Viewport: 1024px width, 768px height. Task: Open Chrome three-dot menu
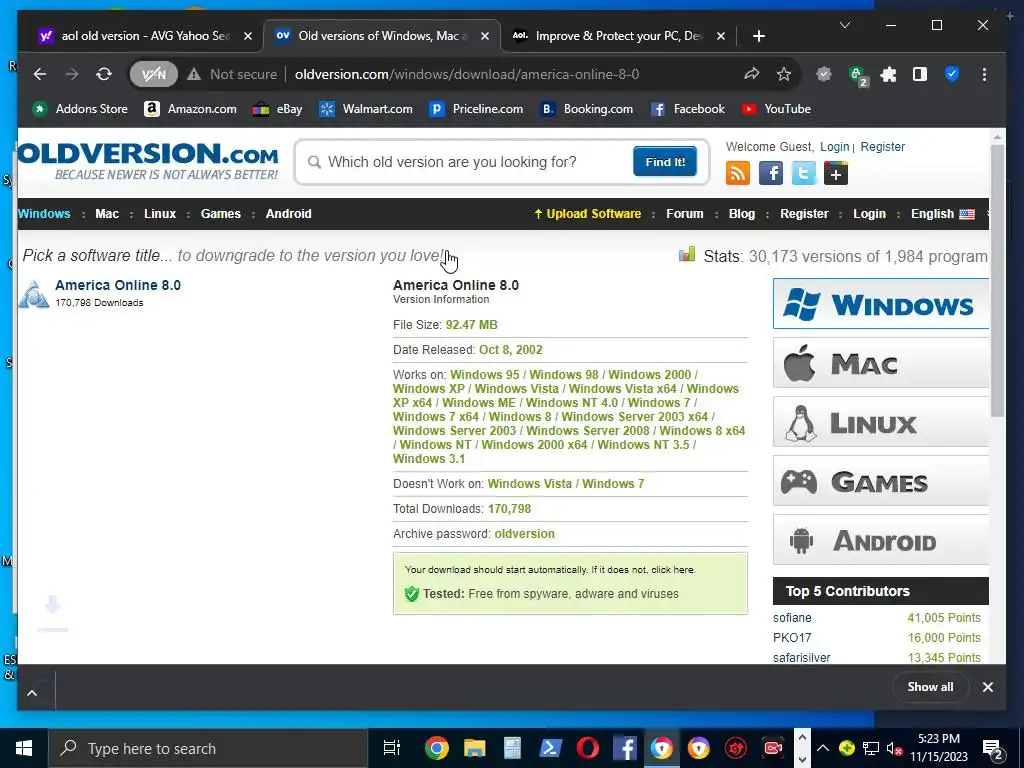coord(984,74)
